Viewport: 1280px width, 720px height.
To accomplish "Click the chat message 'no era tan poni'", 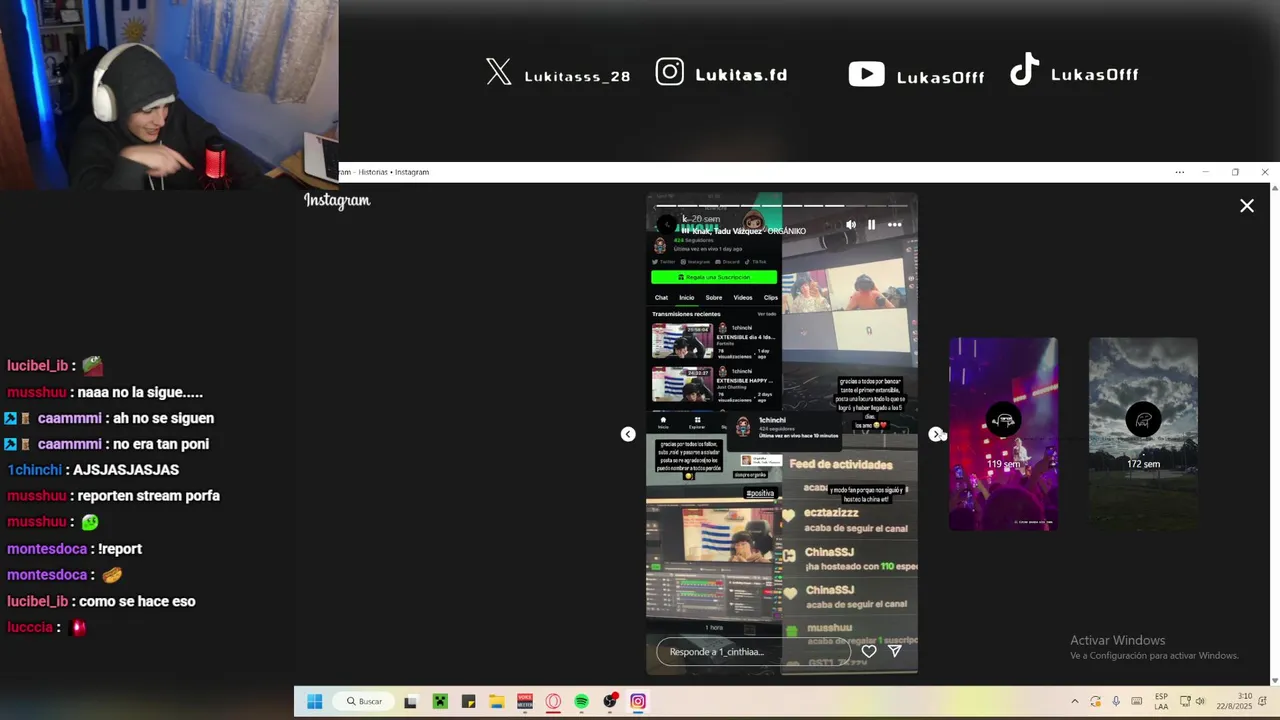I will pyautogui.click(x=161, y=444).
